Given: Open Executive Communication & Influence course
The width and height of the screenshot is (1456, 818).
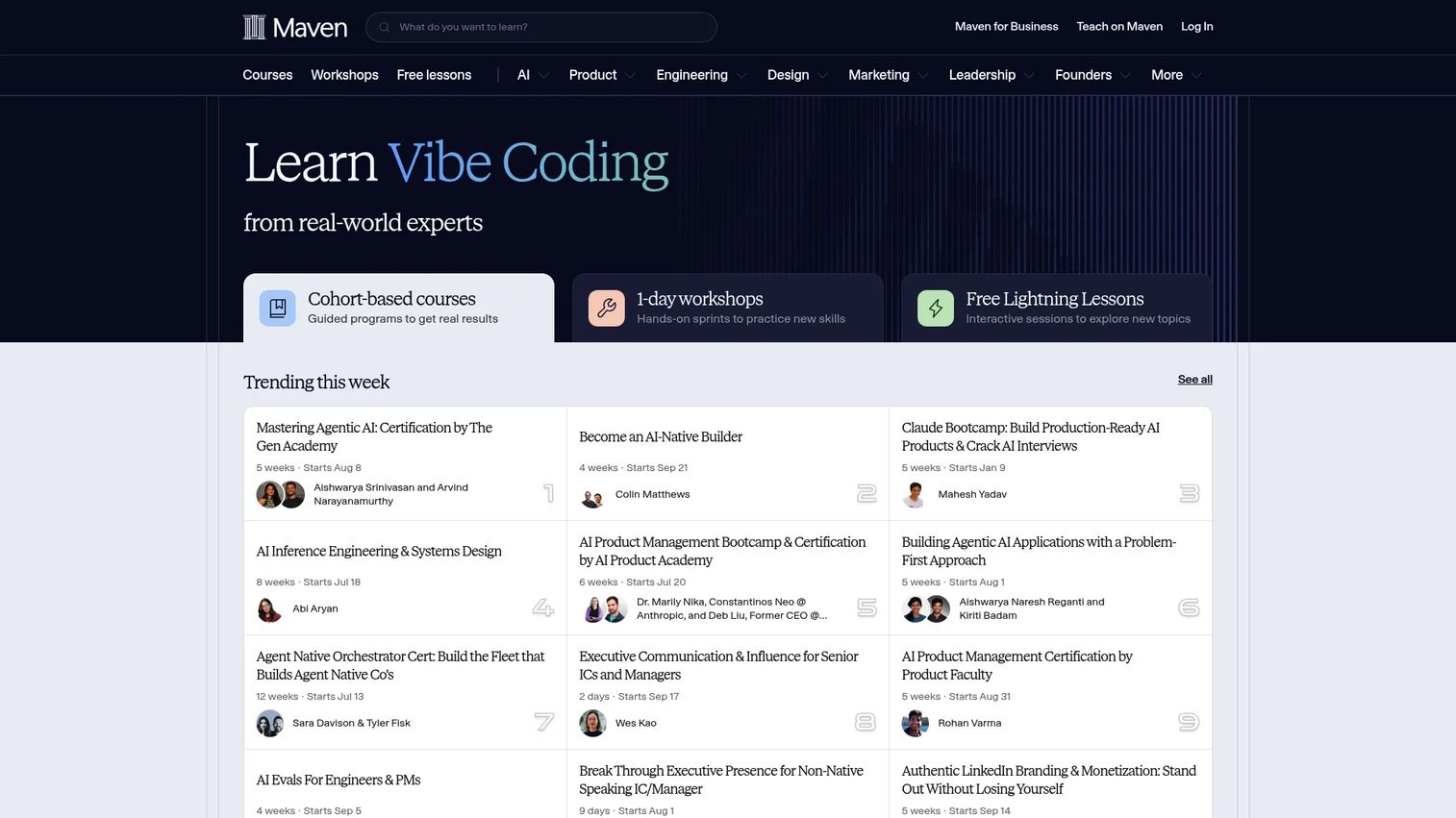Looking at the screenshot, I should [x=718, y=665].
